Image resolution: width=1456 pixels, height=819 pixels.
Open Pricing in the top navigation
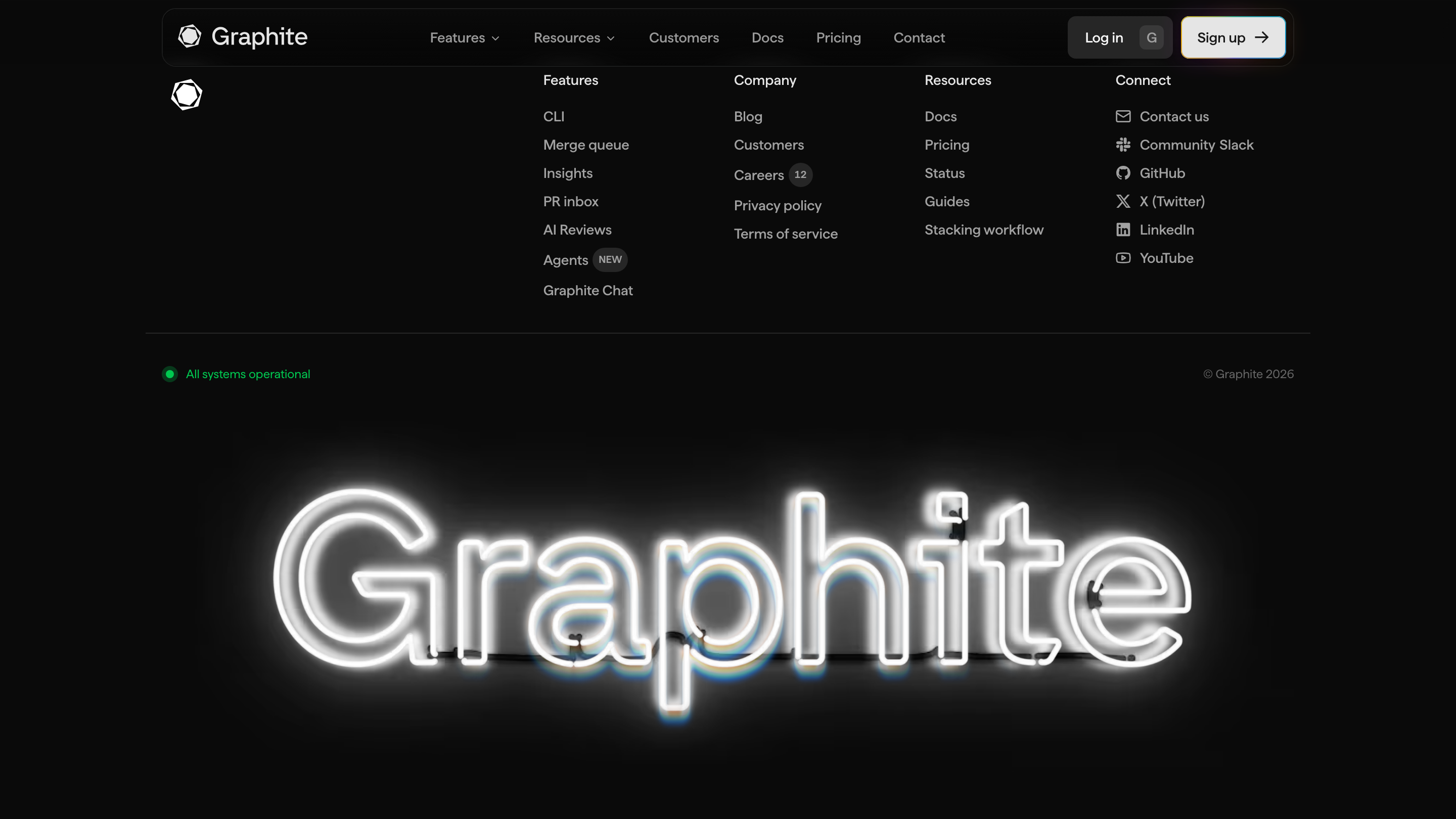tap(838, 38)
